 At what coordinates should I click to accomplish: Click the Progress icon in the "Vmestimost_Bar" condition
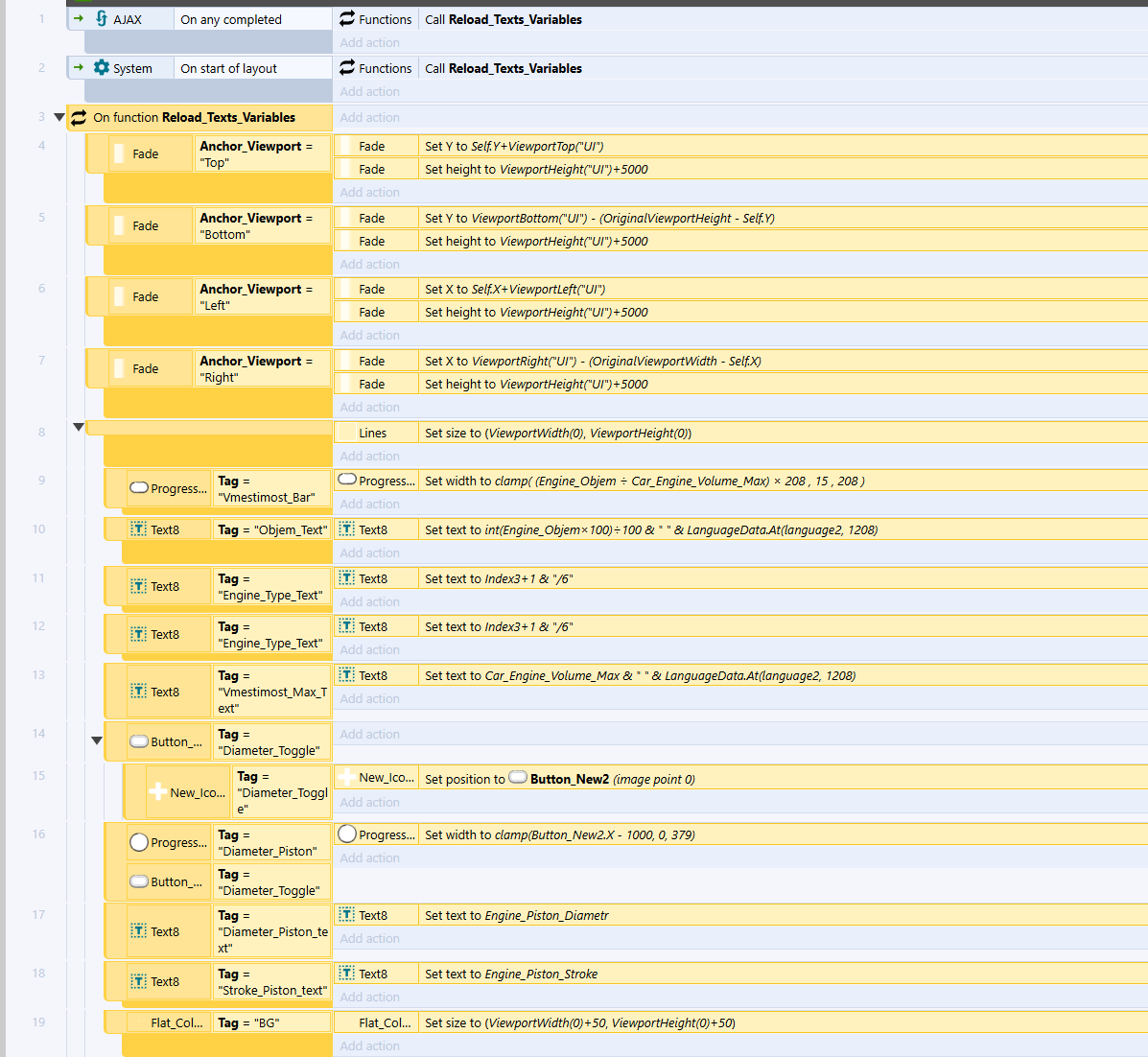pyautogui.click(x=139, y=488)
